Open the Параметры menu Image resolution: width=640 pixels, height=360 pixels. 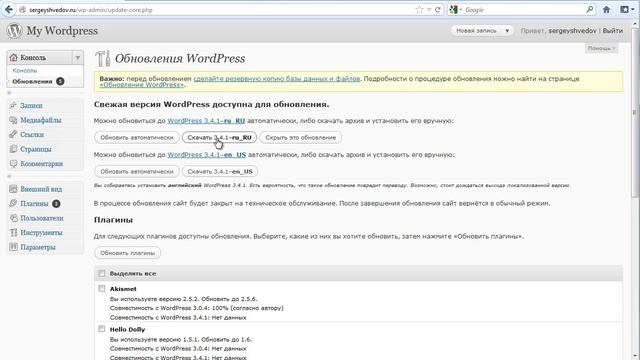(38, 247)
